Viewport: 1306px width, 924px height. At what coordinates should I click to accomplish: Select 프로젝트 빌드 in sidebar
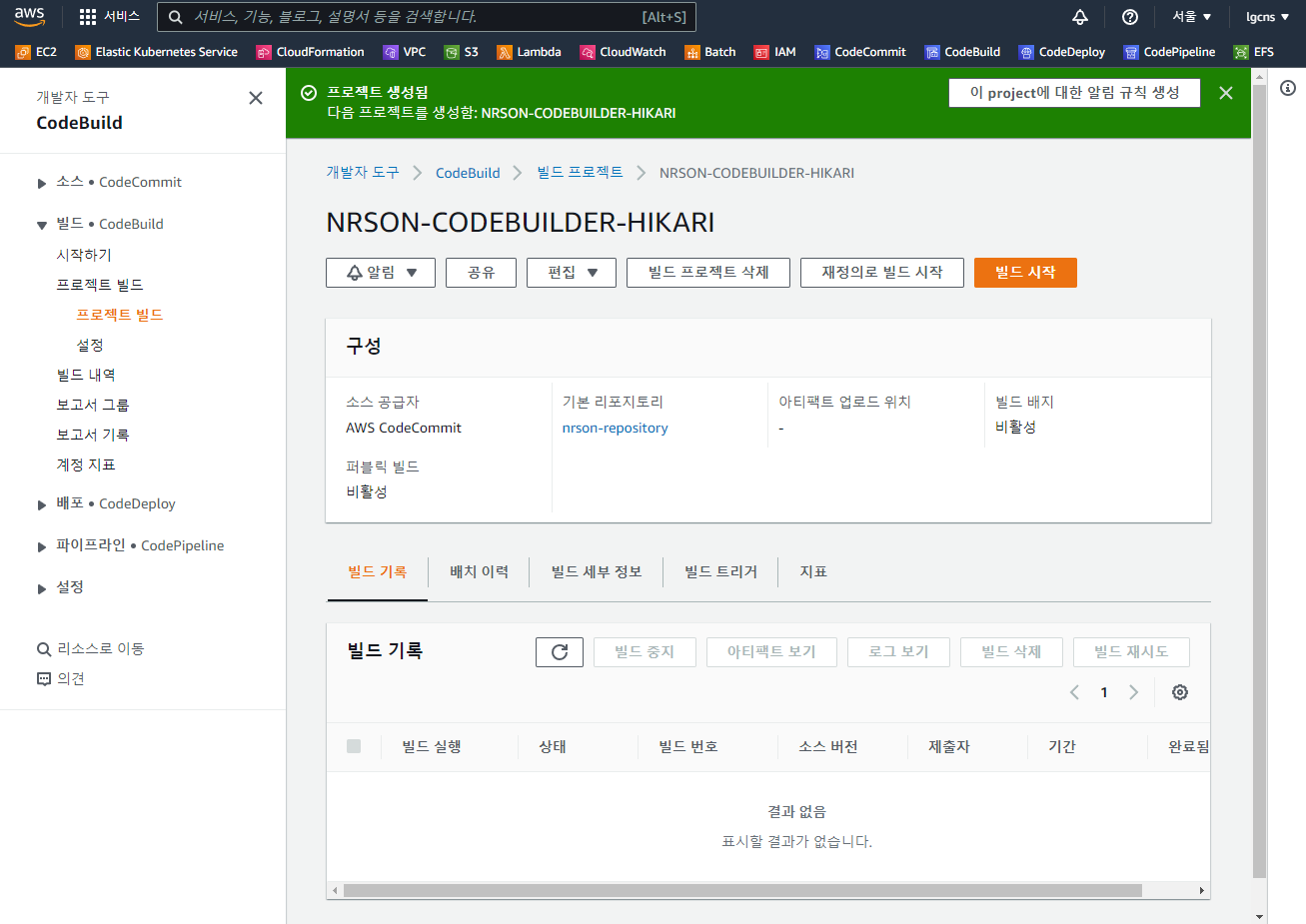tap(120, 315)
